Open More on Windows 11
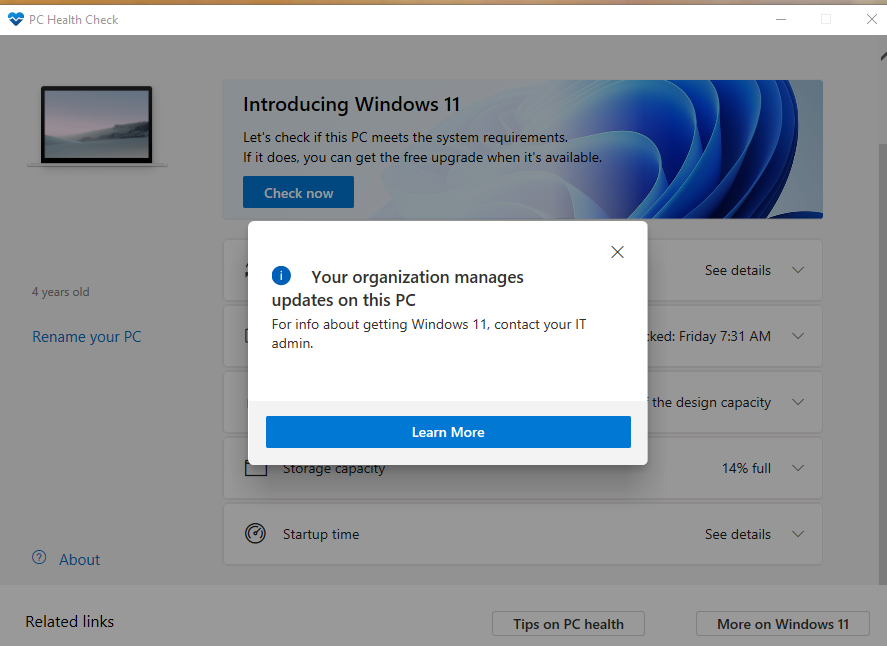Viewport: 887px width, 646px height. tap(782, 624)
